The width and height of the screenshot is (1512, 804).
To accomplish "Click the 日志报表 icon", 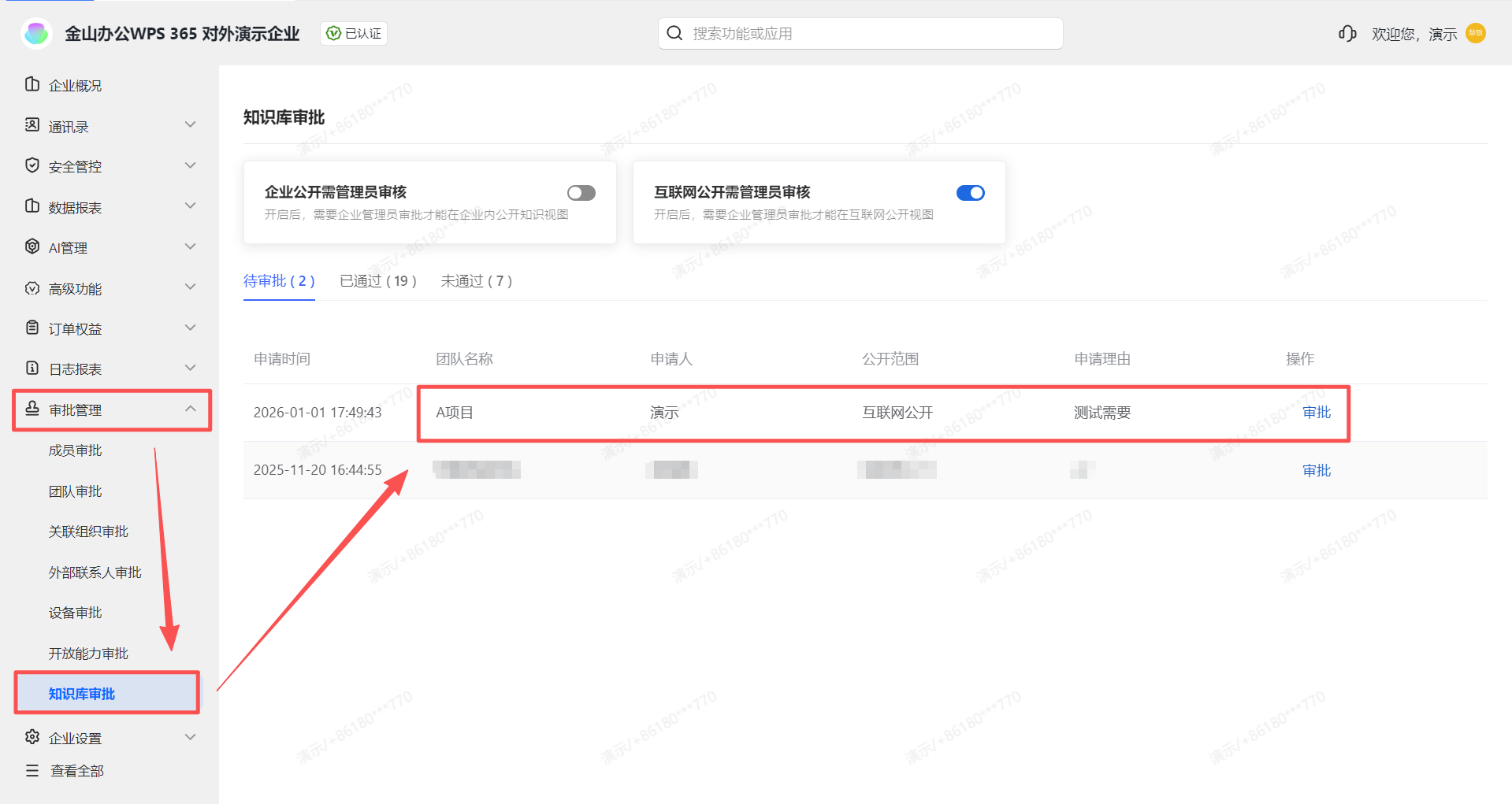I will 32,368.
